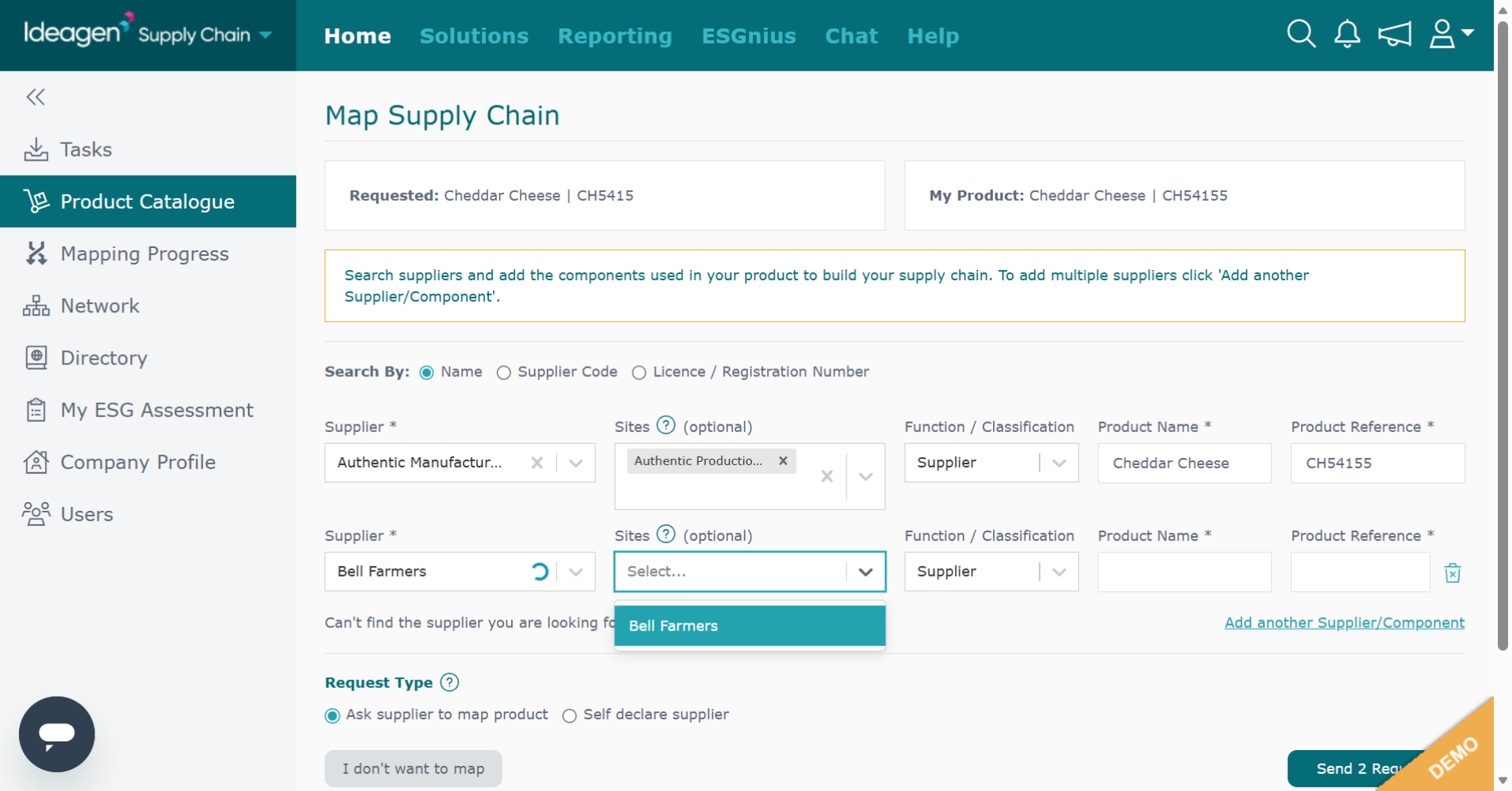Click the Product Catalogue cart icon
The image size is (1512, 791).
point(36,201)
